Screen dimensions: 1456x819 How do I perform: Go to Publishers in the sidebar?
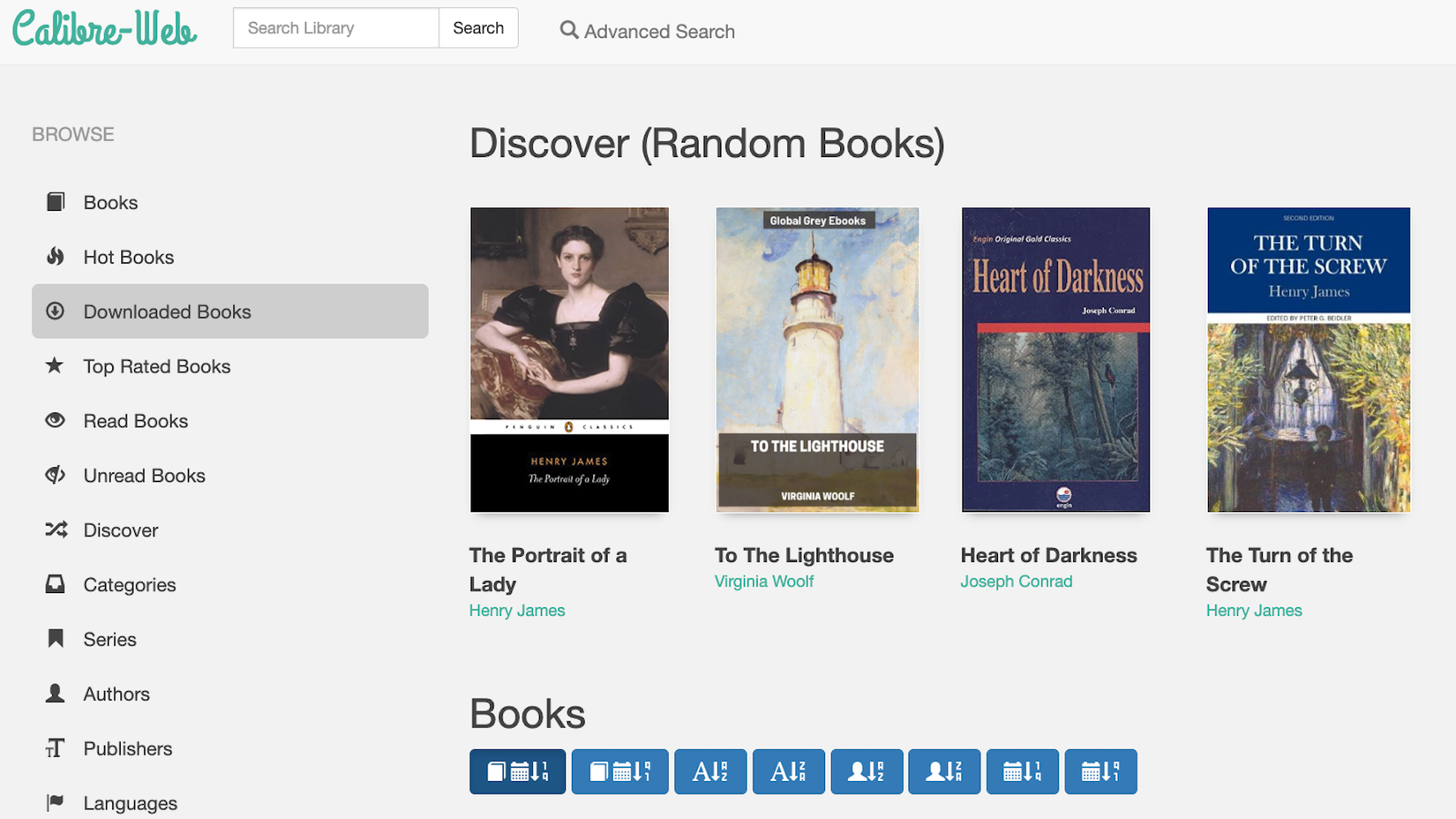128,748
